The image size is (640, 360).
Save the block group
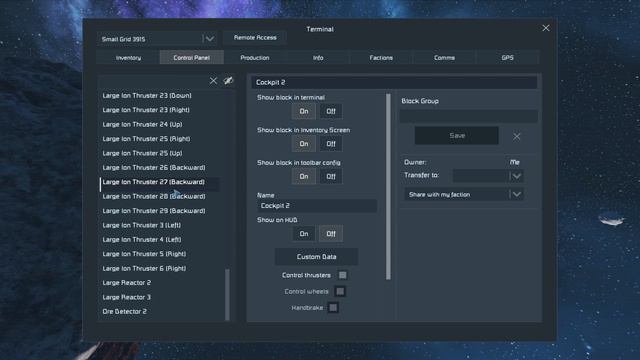click(x=457, y=136)
